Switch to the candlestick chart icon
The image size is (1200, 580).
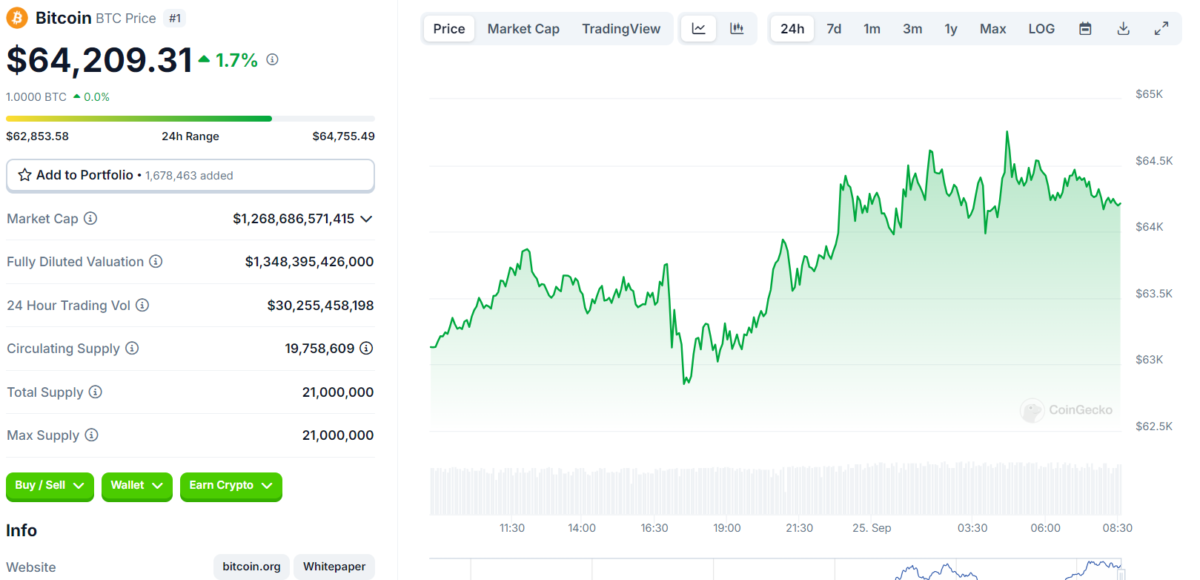pos(737,29)
